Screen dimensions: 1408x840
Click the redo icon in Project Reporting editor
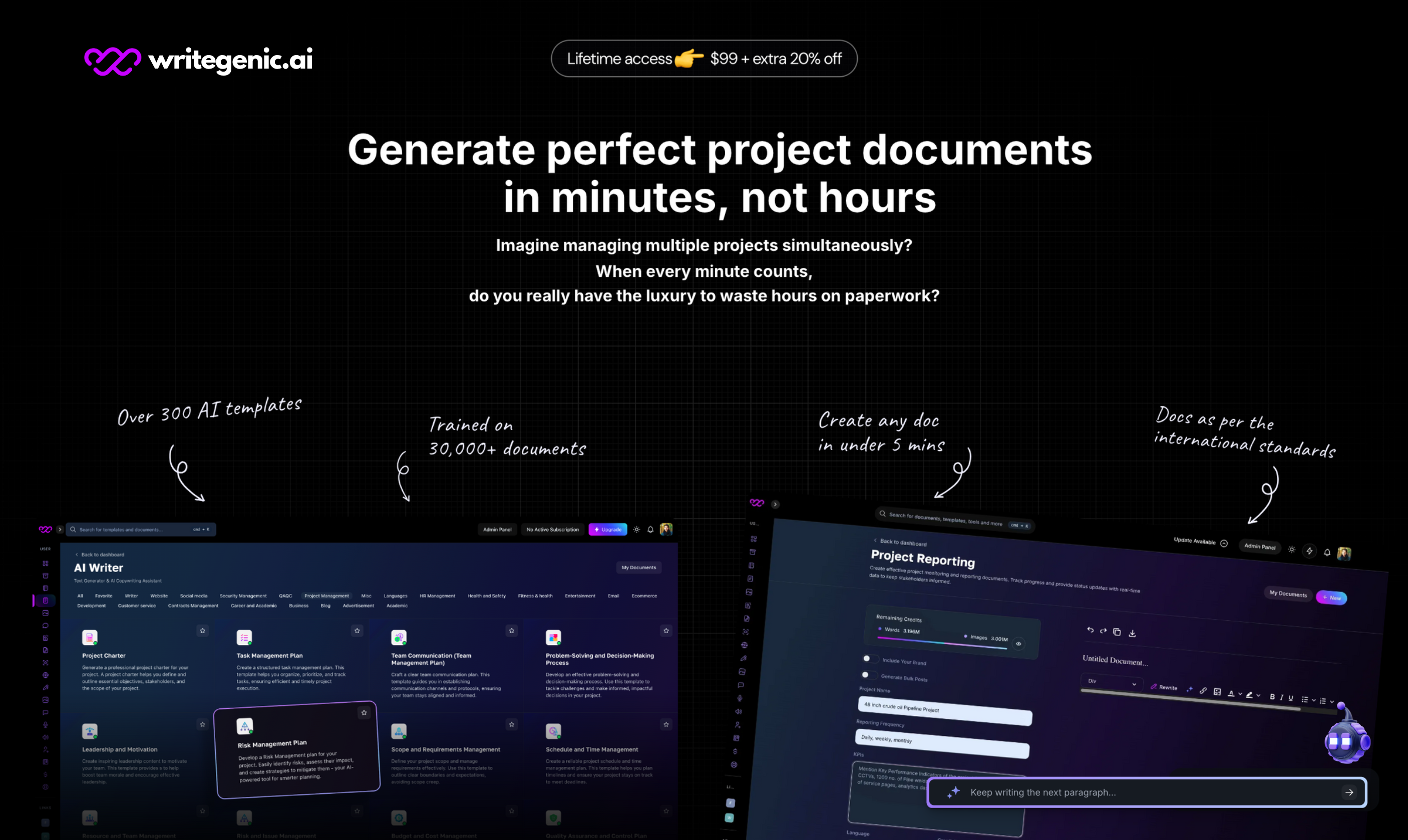(1104, 631)
